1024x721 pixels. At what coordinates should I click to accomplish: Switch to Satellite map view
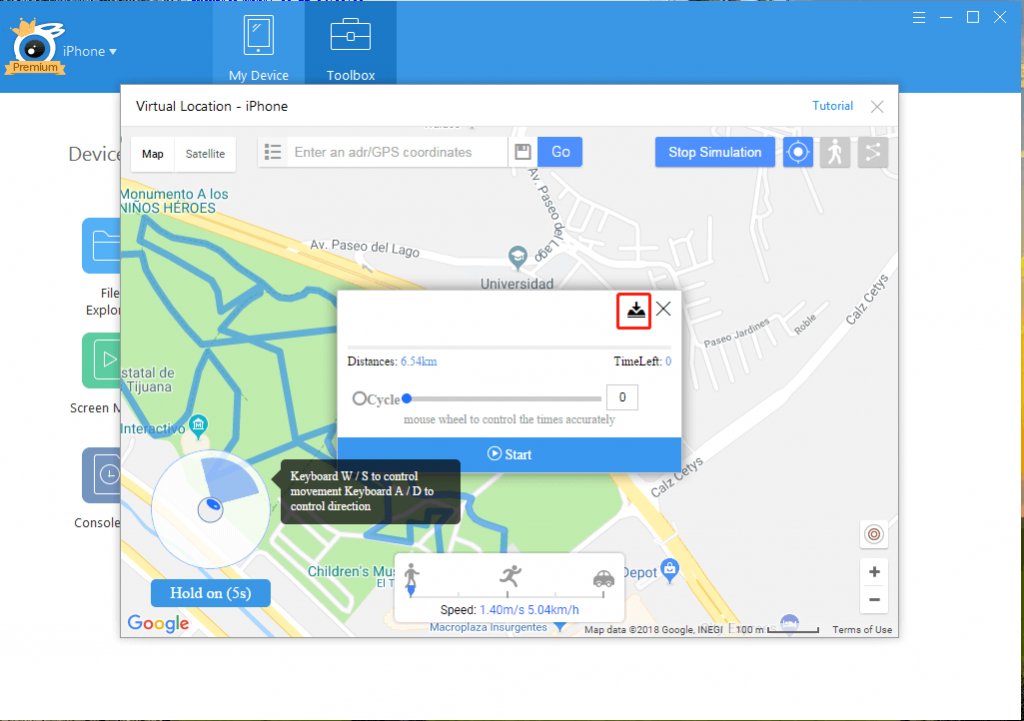click(x=204, y=153)
